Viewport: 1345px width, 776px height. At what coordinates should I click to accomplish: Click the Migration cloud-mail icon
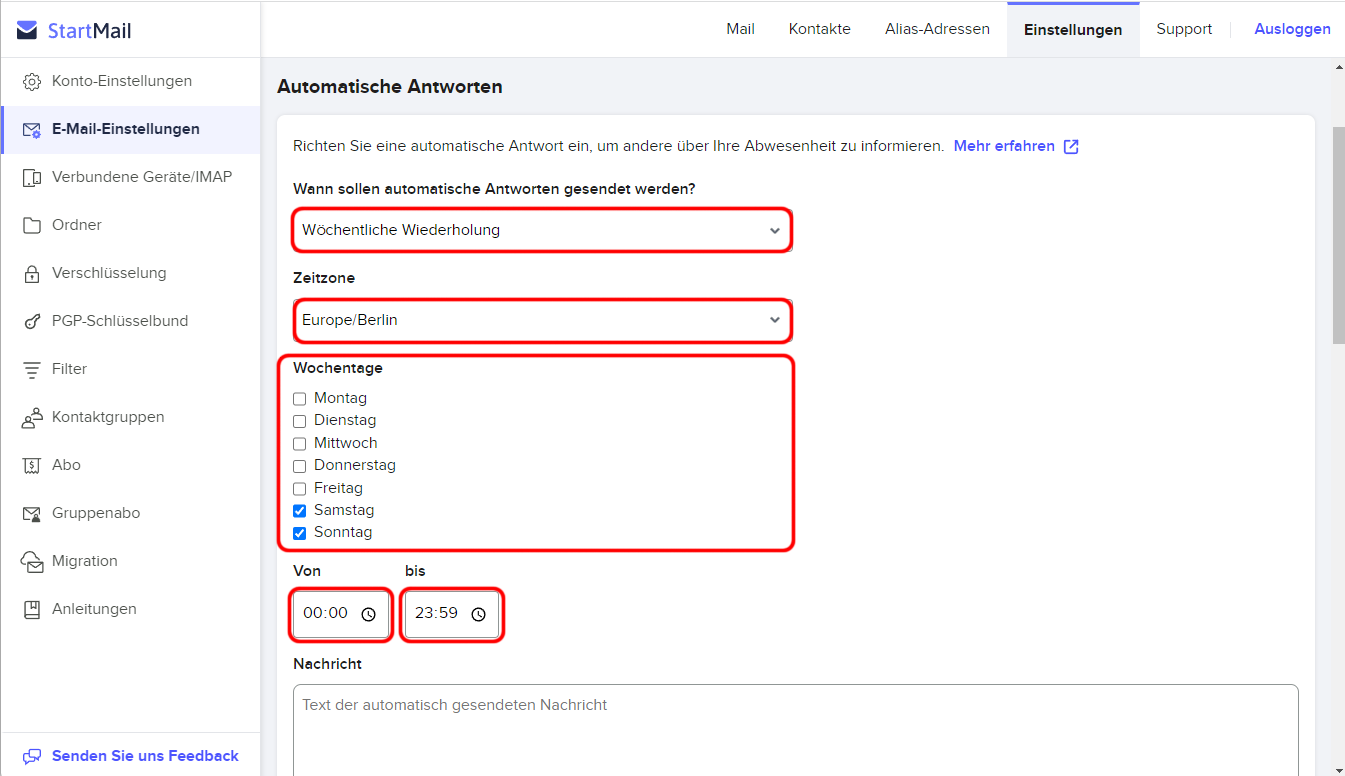pyautogui.click(x=32, y=561)
